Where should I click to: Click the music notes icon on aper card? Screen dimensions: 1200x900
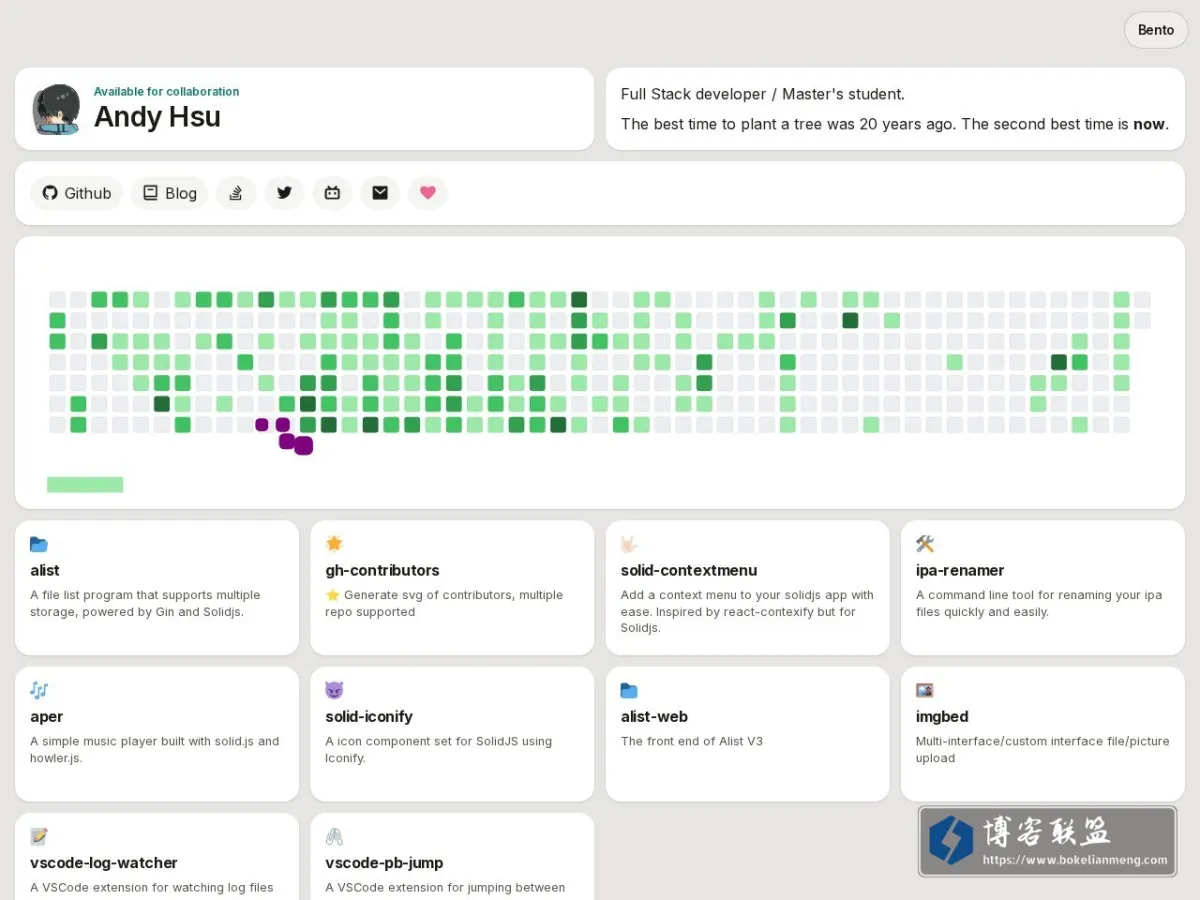pos(39,690)
